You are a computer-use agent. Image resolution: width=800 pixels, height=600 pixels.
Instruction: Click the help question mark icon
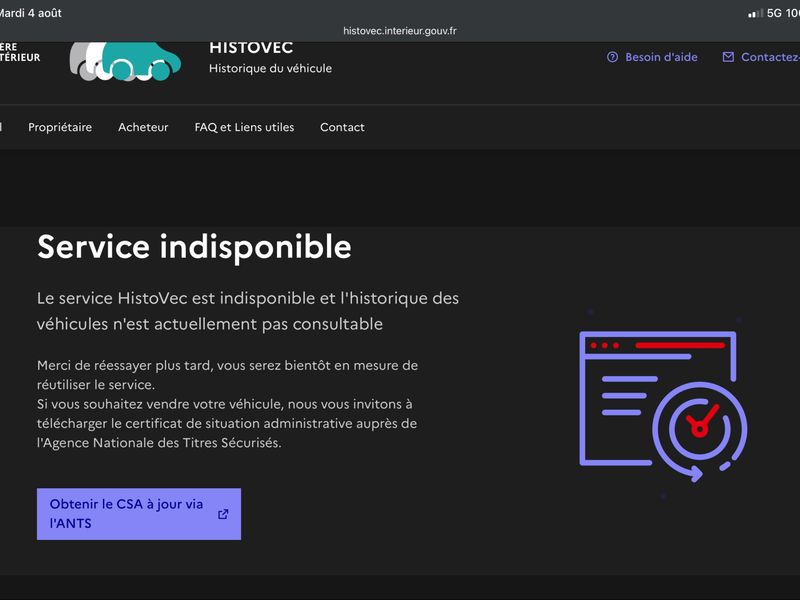(x=612, y=57)
